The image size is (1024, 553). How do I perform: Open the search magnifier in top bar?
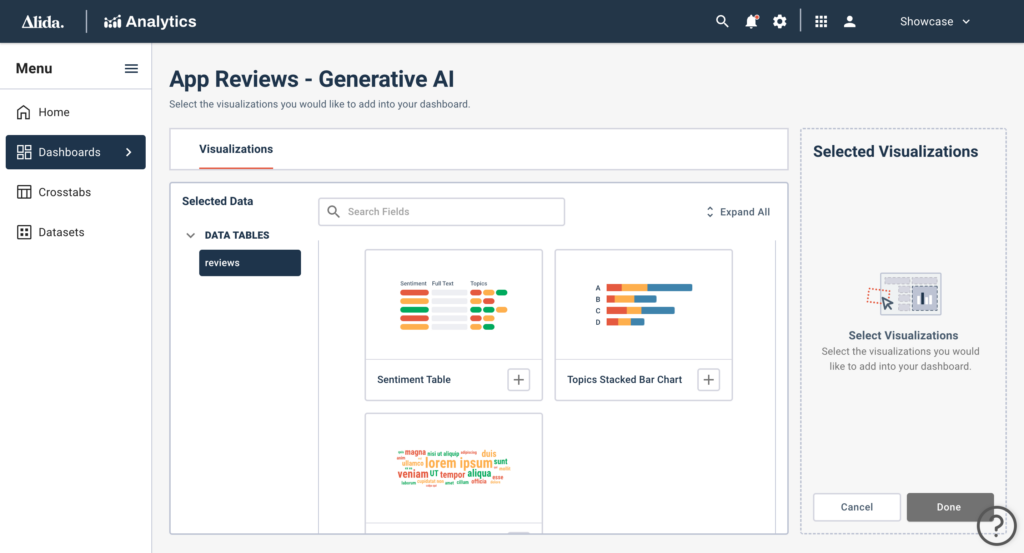(x=722, y=22)
